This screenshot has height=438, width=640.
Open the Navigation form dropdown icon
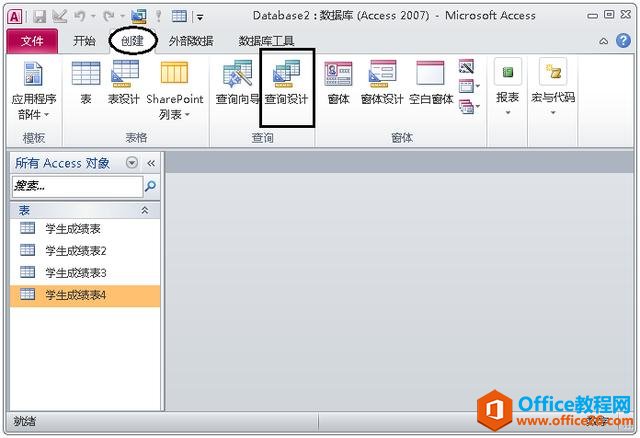[x=469, y=86]
